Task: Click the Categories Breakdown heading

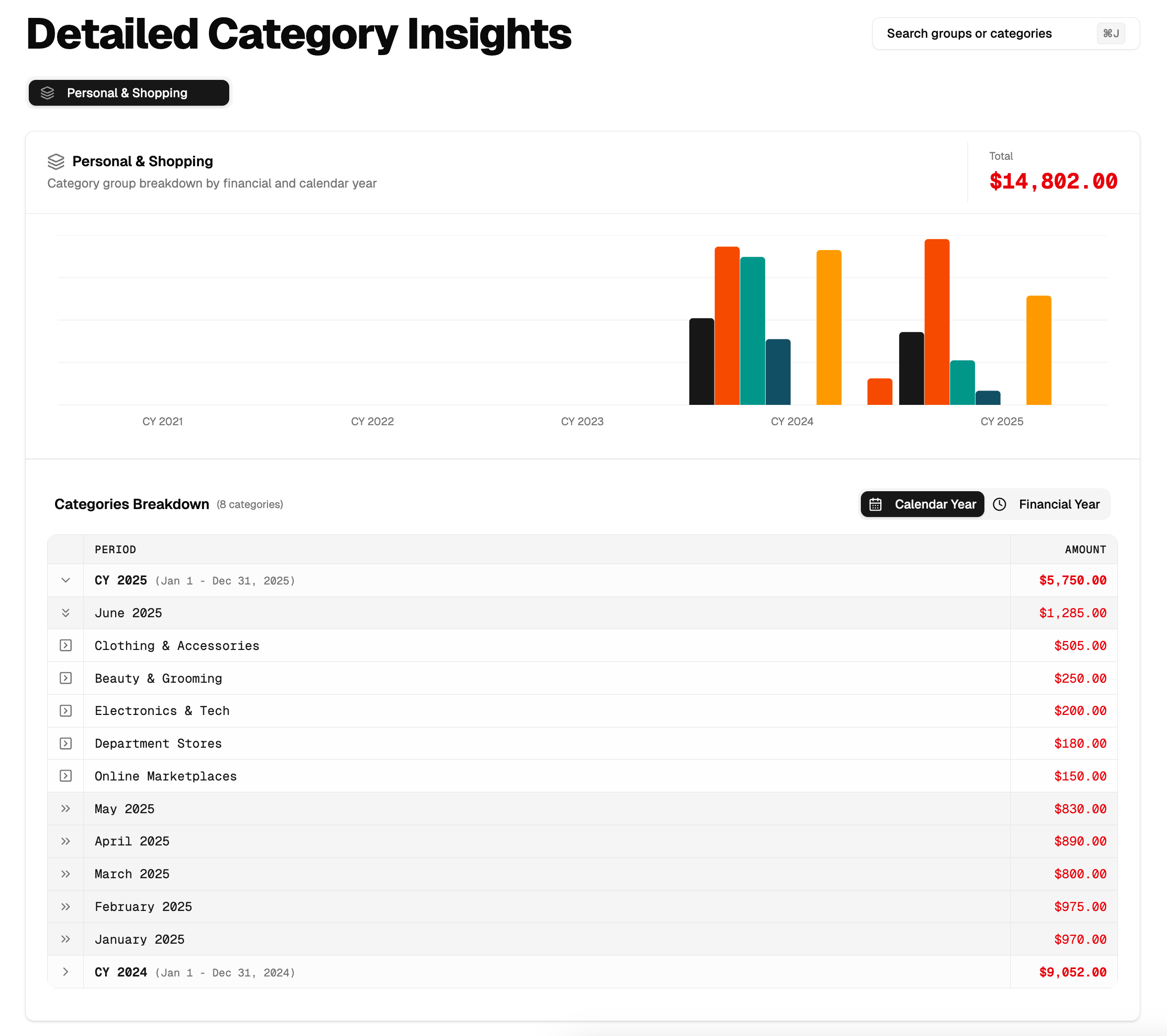Action: (x=132, y=504)
